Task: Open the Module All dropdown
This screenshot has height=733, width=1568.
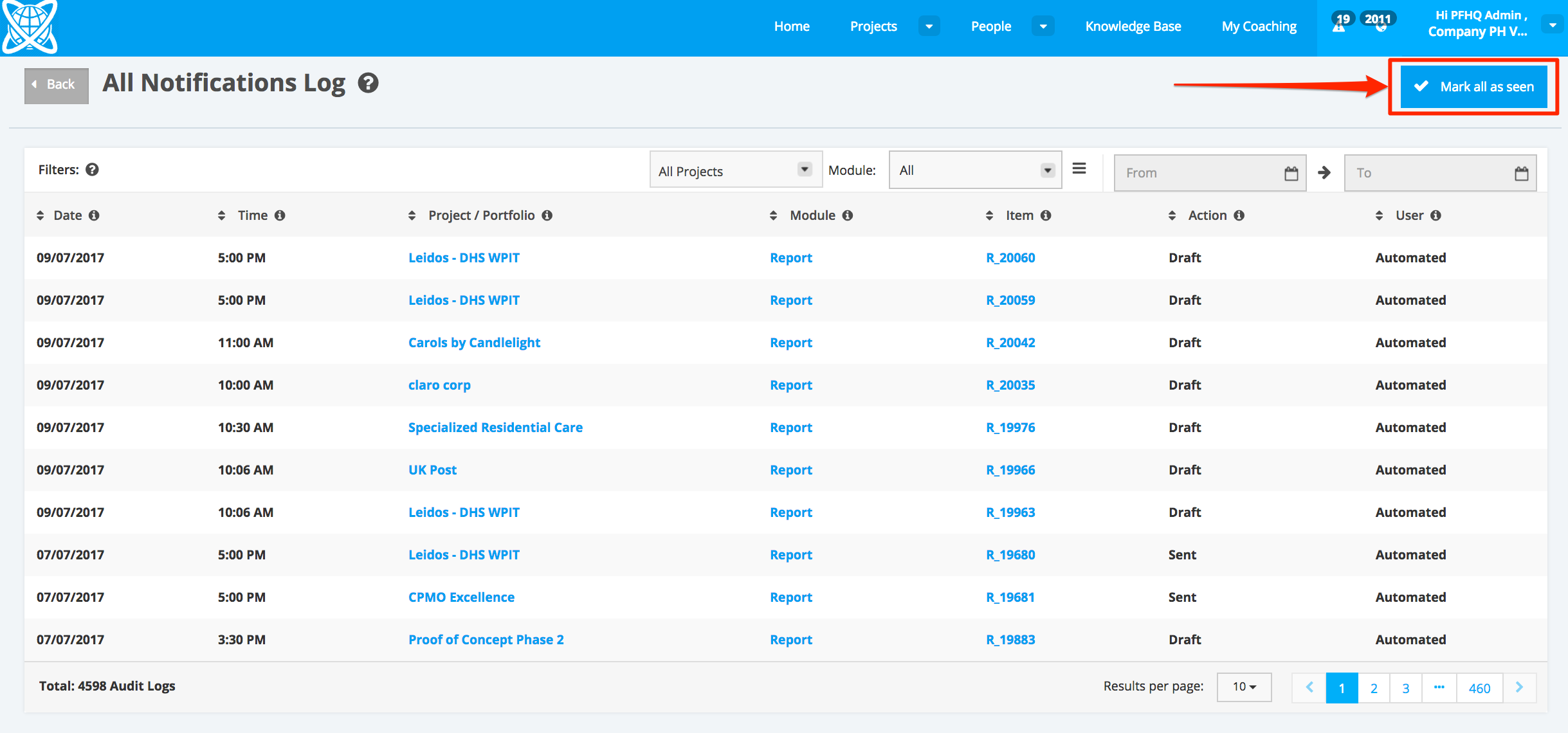Action: (x=974, y=170)
